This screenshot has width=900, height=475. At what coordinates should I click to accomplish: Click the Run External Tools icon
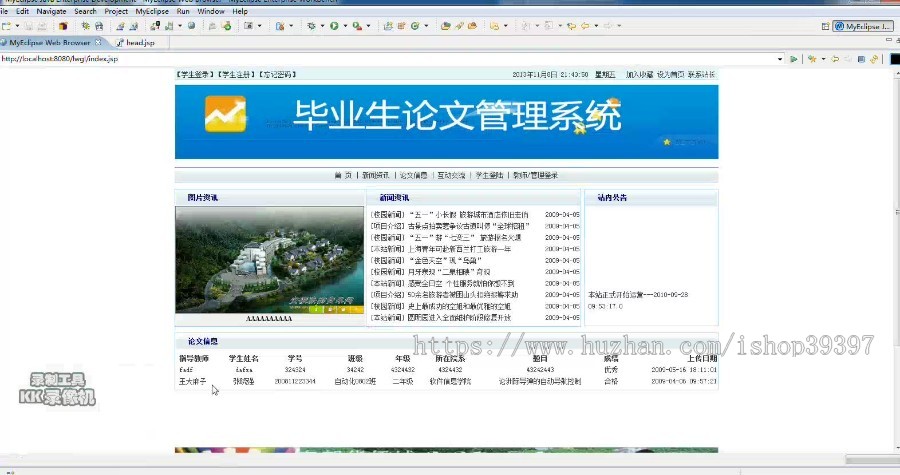357,26
